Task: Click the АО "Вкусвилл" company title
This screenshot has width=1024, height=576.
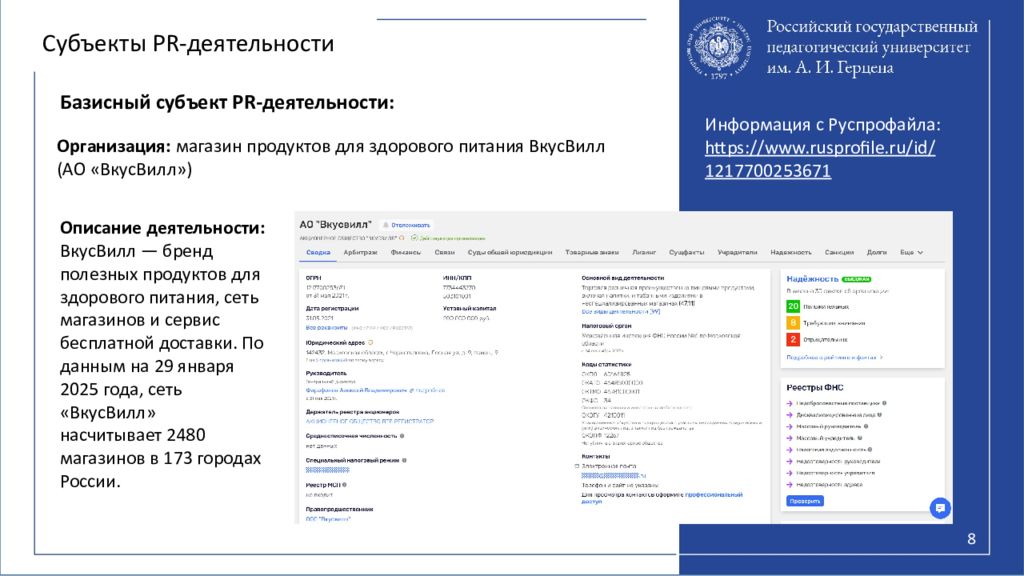Action: 335,225
